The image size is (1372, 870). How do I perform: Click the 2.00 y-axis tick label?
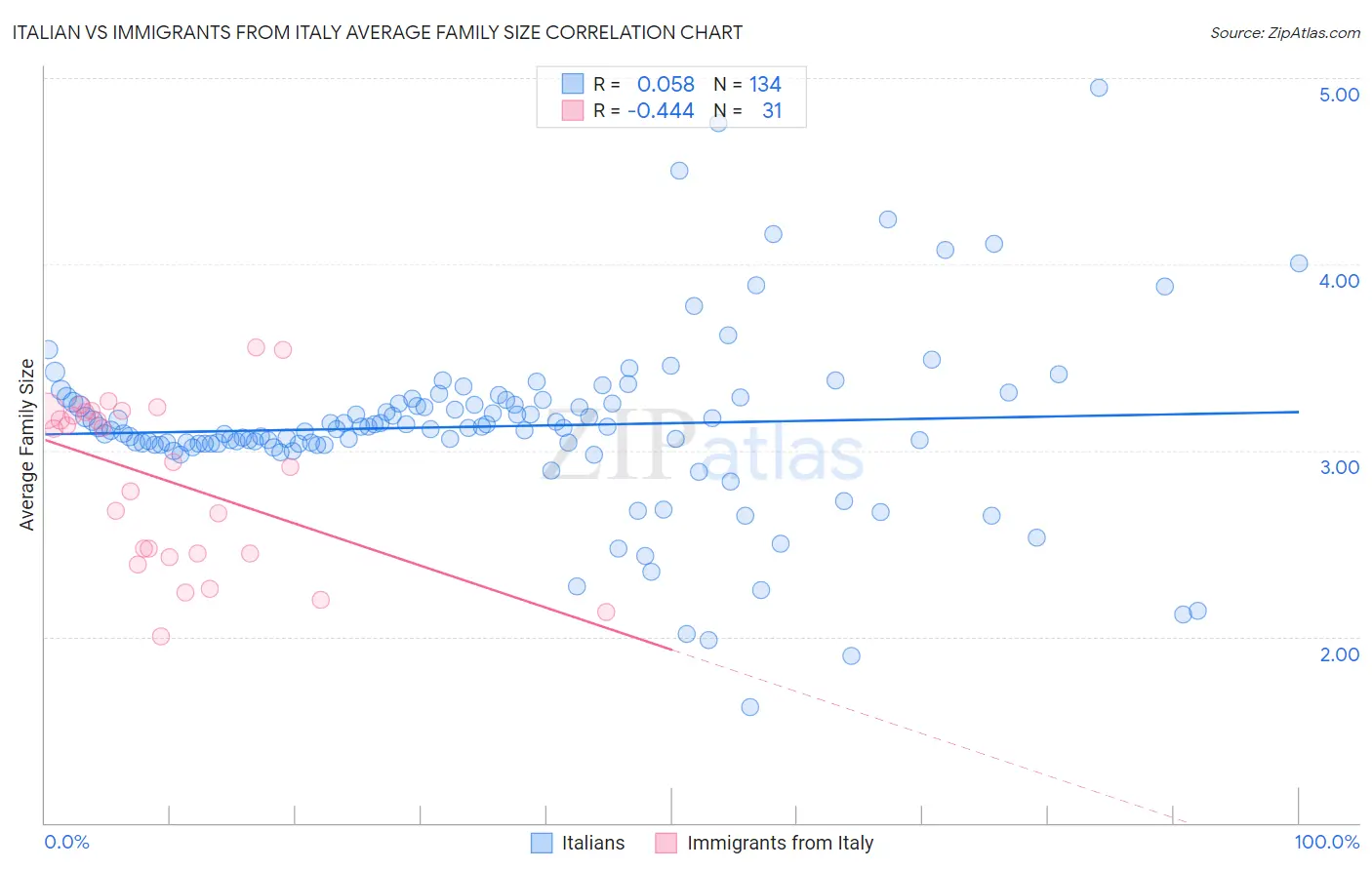pos(1340,654)
